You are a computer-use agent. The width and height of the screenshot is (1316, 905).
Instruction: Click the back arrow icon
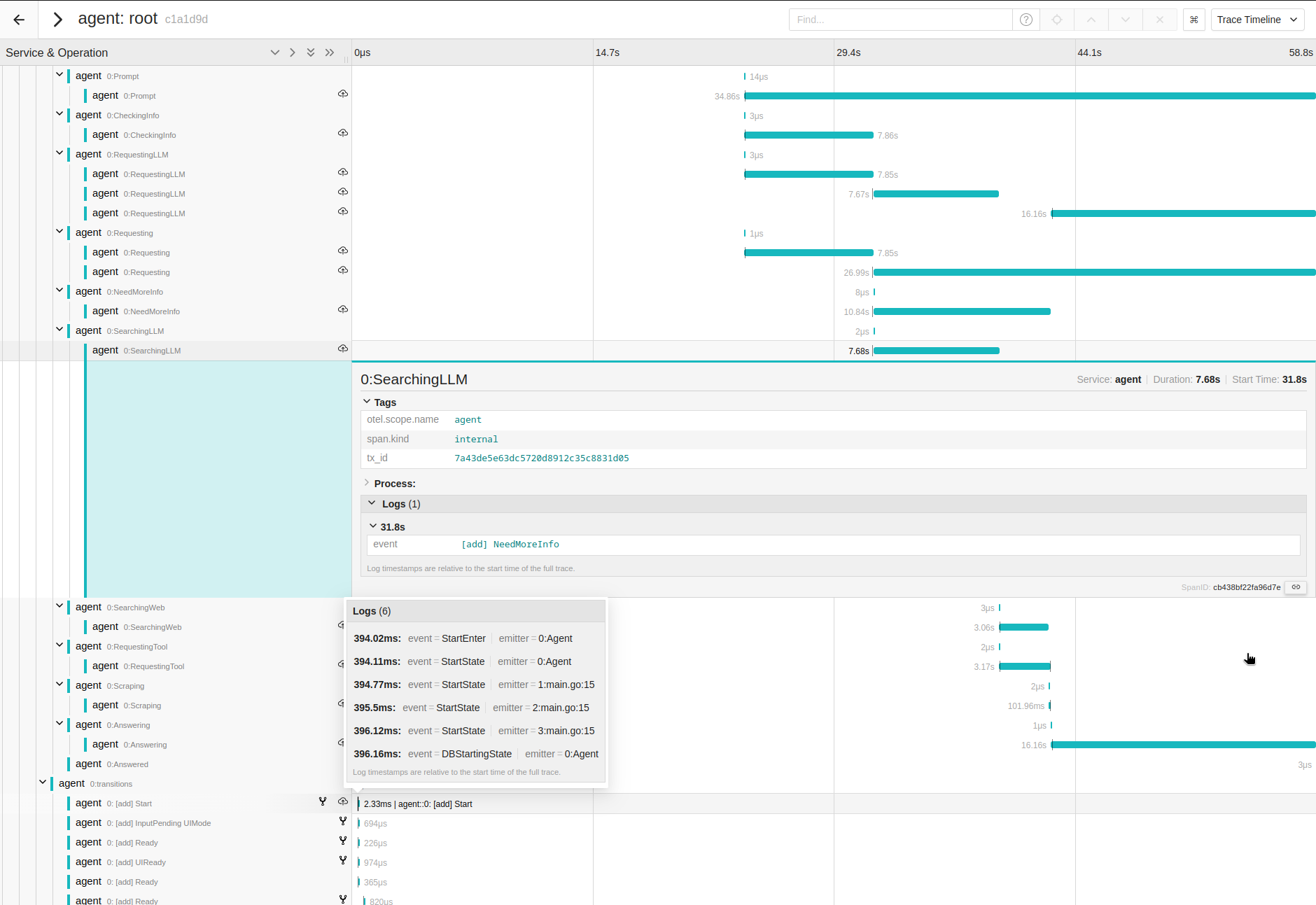click(x=19, y=20)
